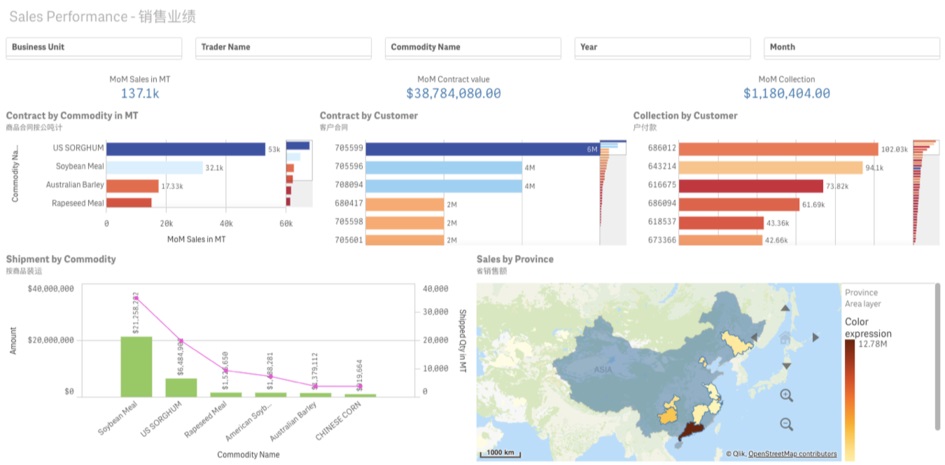The height and width of the screenshot is (465, 945).
Task: Select the US SORGHUM bar
Action: (185, 149)
